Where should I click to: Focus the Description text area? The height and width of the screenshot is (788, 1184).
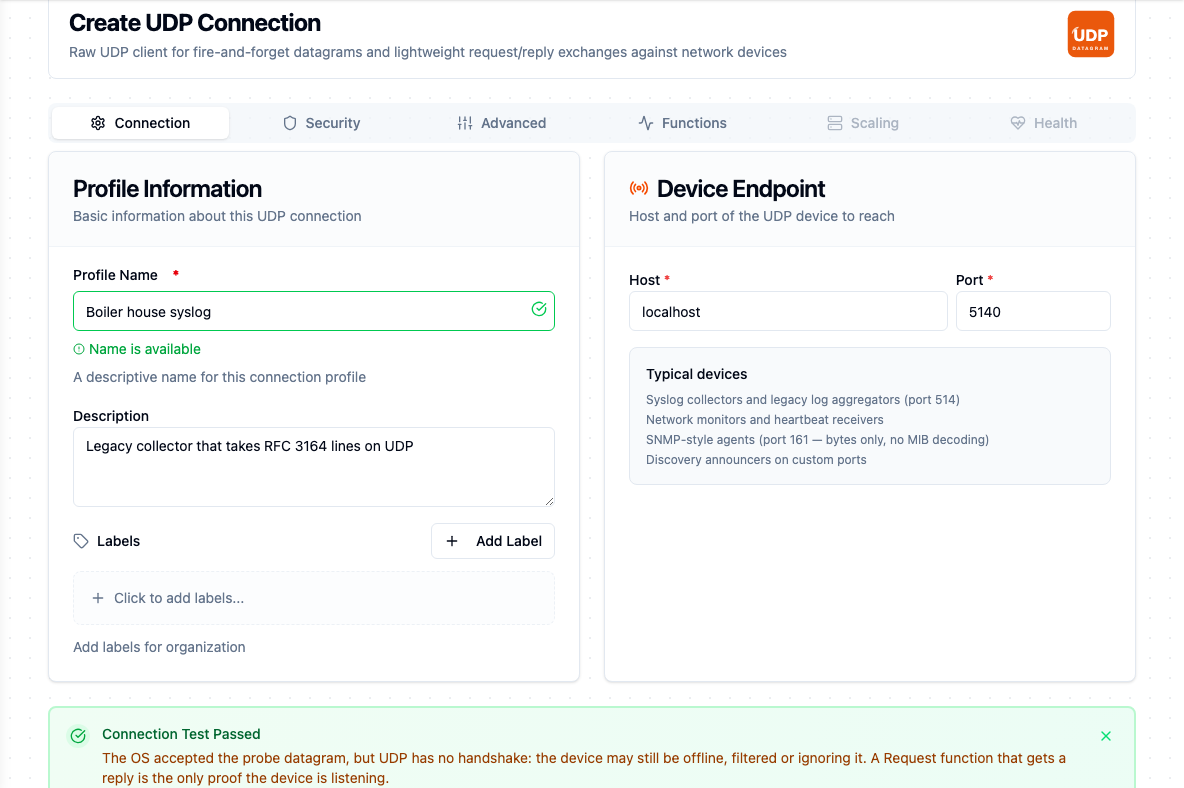tap(314, 467)
